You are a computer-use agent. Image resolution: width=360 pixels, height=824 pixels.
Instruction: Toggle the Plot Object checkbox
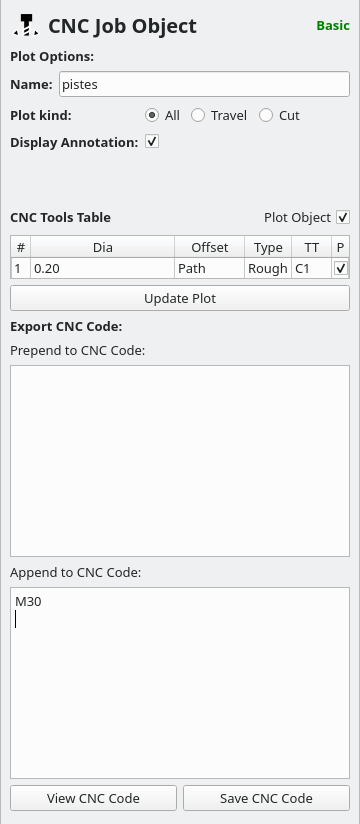click(x=343, y=217)
